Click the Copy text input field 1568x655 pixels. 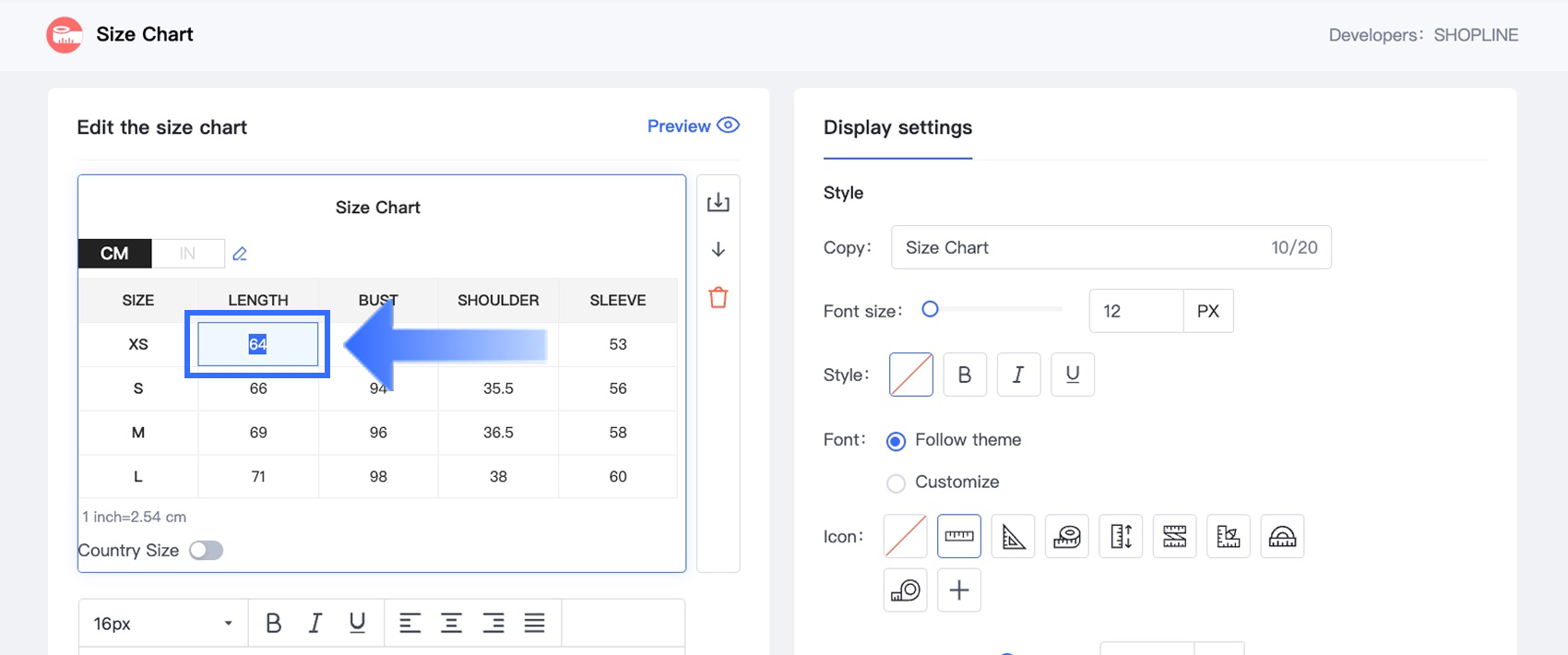(1079, 247)
